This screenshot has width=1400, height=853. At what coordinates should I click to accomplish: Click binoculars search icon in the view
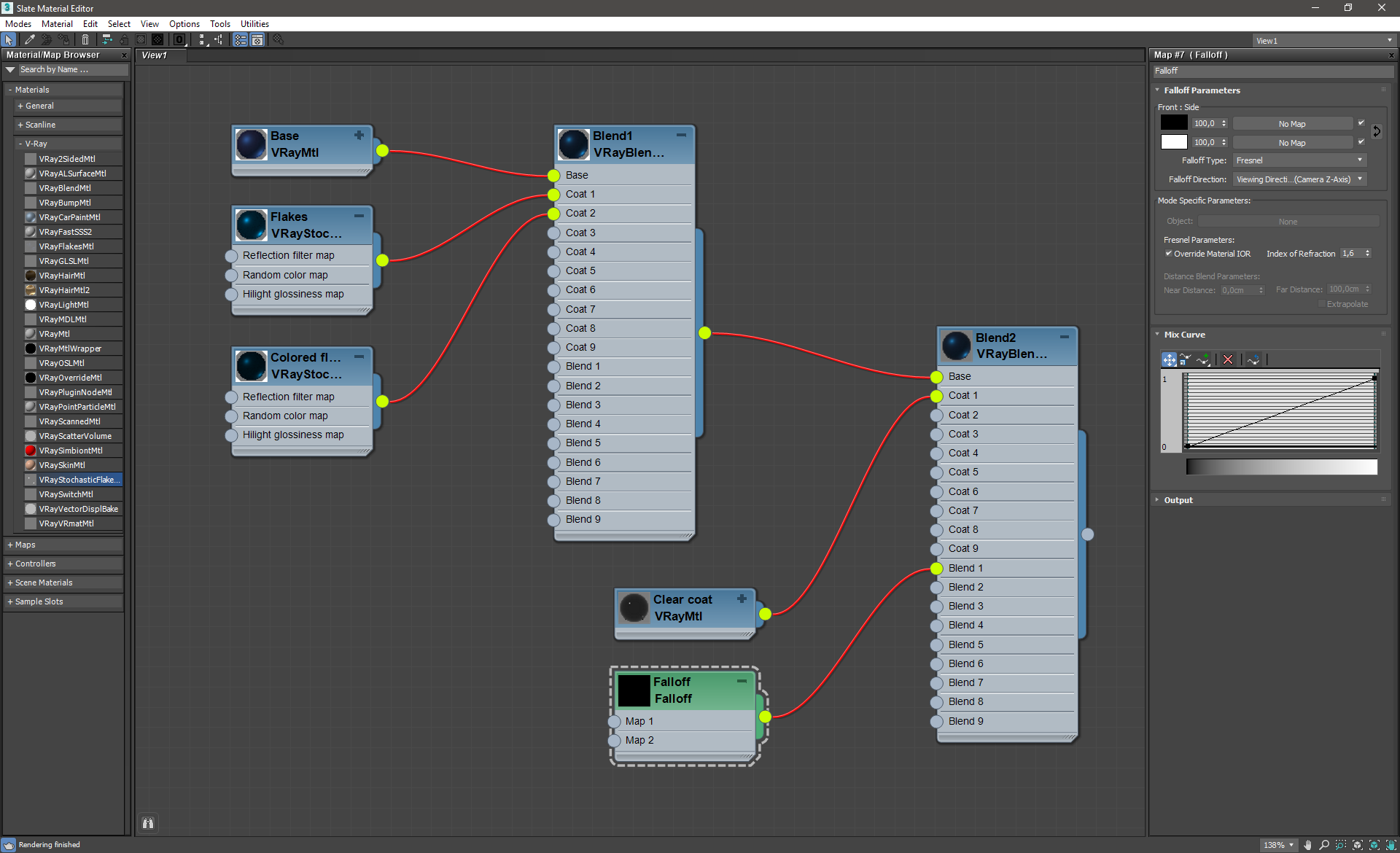click(x=148, y=823)
